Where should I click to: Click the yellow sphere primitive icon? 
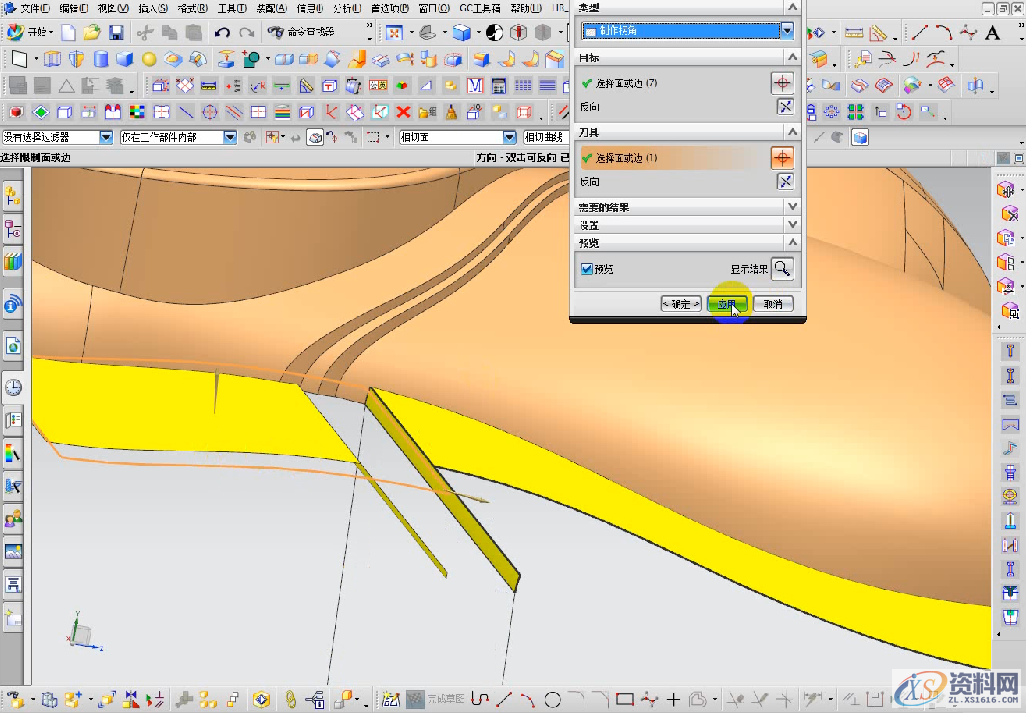coord(149,59)
